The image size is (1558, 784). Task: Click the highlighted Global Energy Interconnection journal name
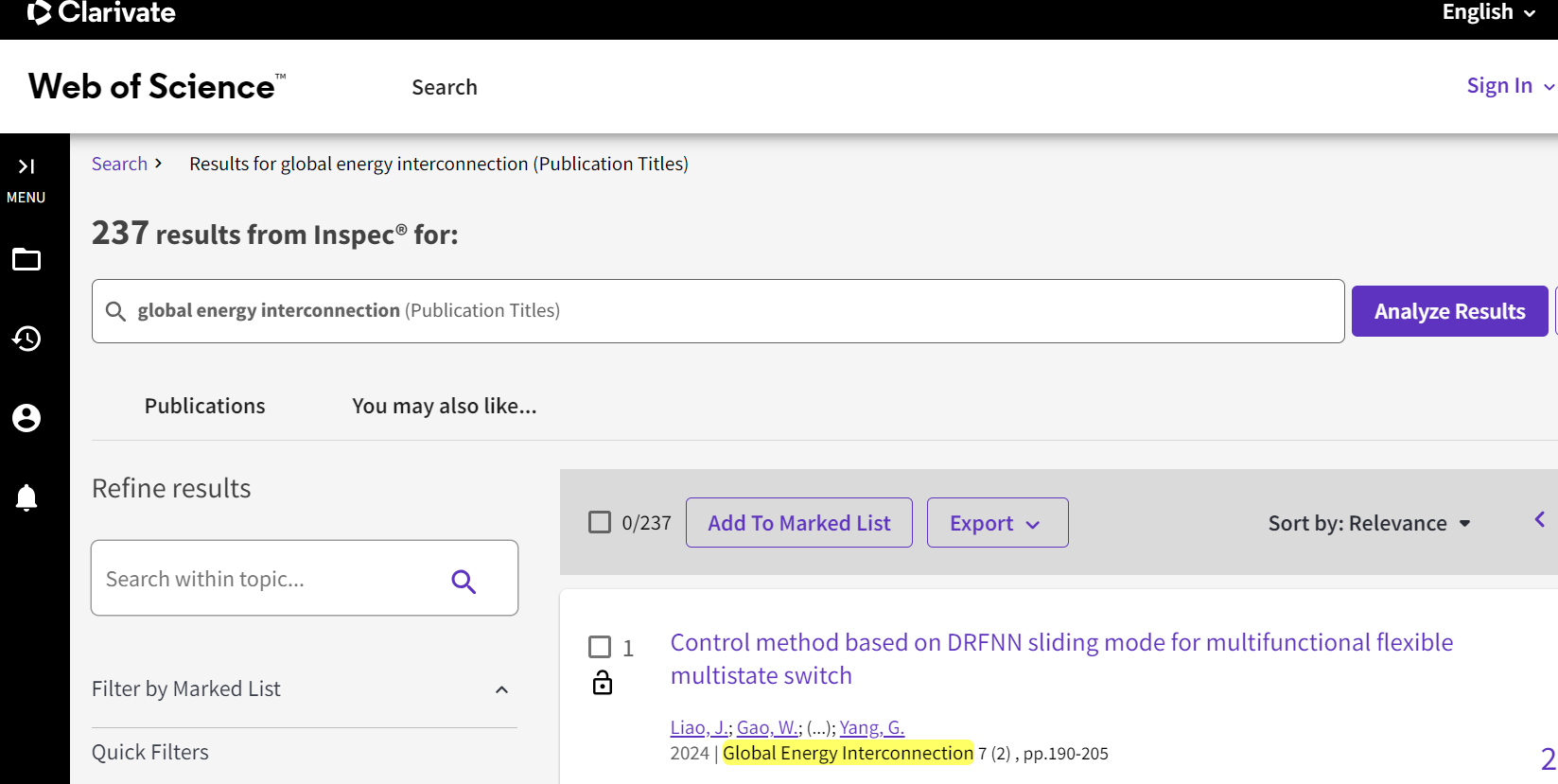pyautogui.click(x=848, y=753)
